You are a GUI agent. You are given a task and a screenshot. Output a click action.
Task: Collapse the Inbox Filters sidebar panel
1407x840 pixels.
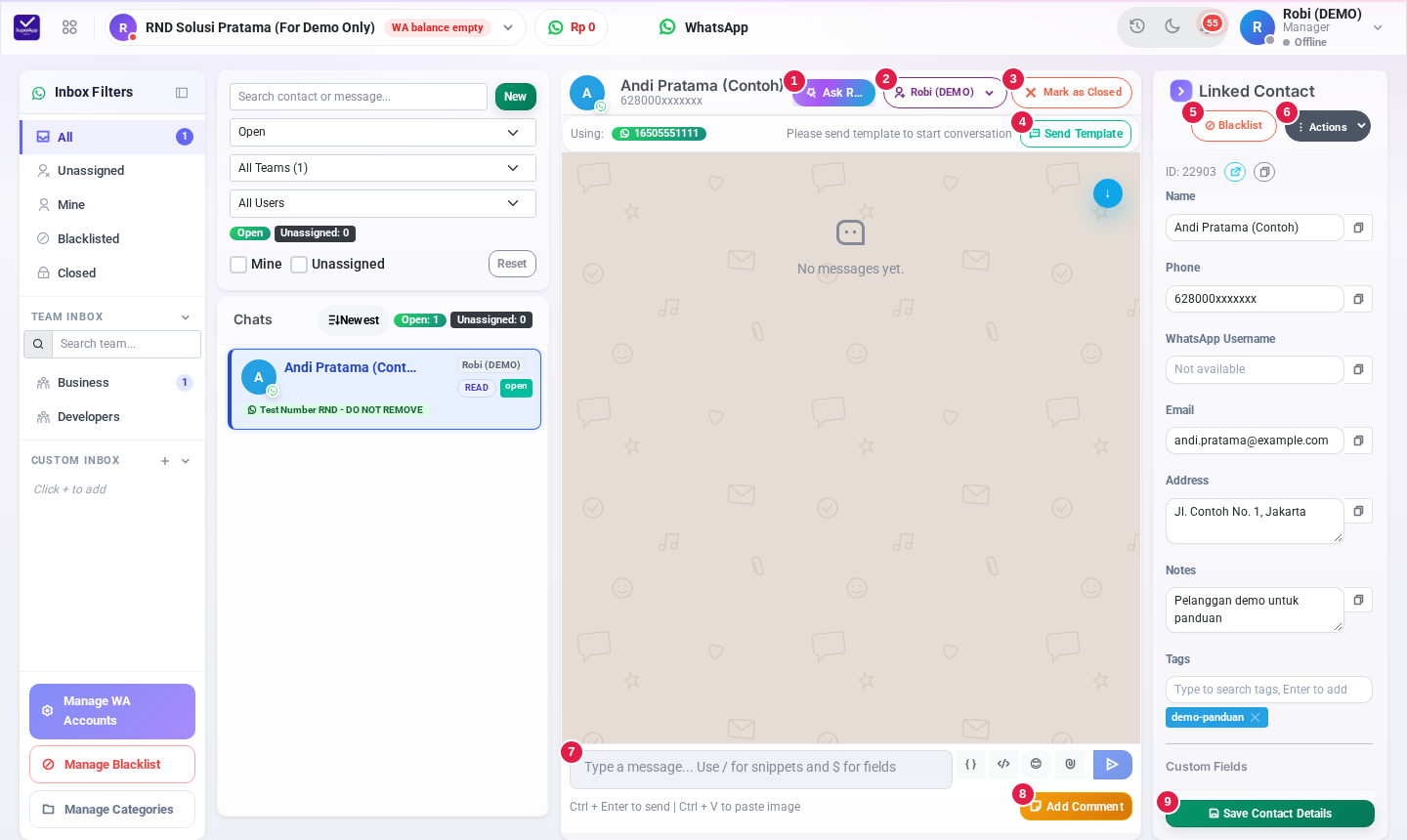(182, 93)
